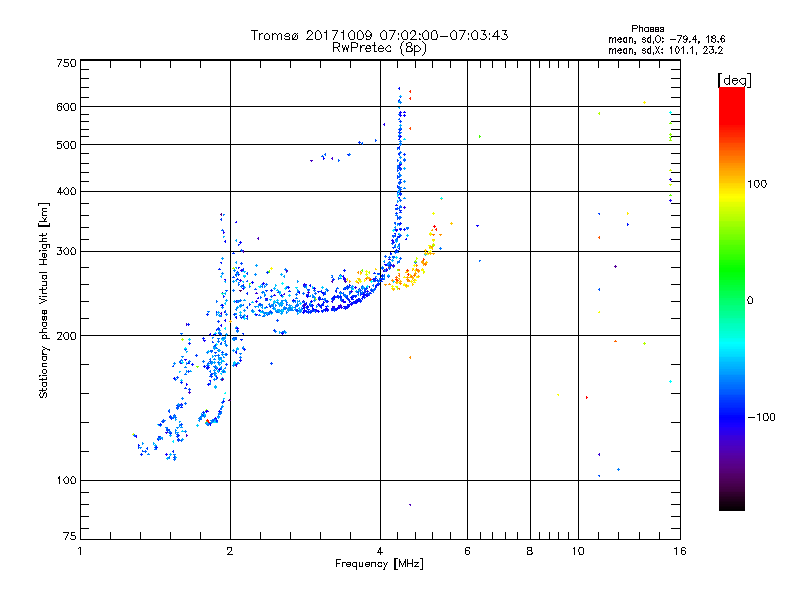
Task: Click the y-axis '75' tick label
Action: [x=70, y=536]
